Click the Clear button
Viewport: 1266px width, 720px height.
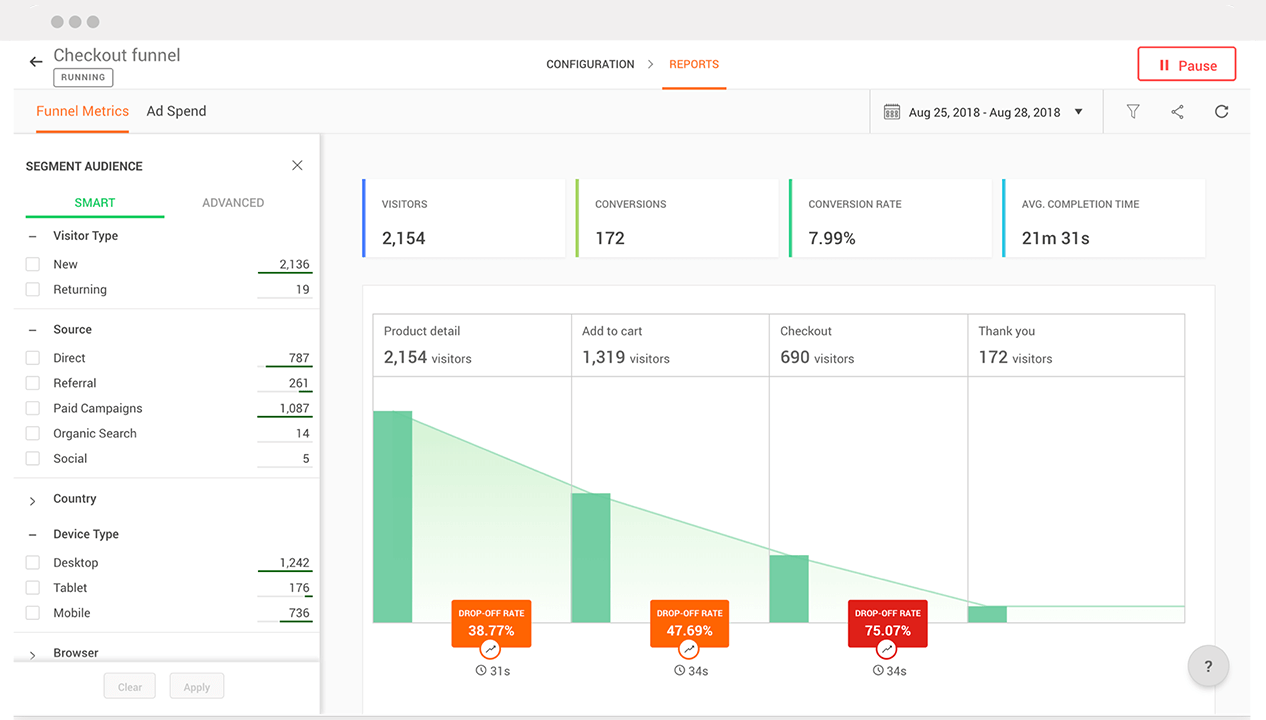(130, 686)
